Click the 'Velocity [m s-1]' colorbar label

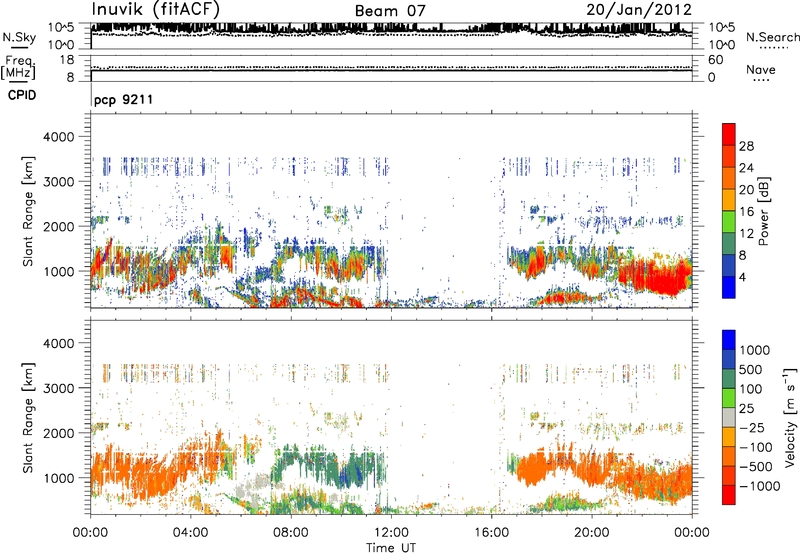(x=790, y=417)
